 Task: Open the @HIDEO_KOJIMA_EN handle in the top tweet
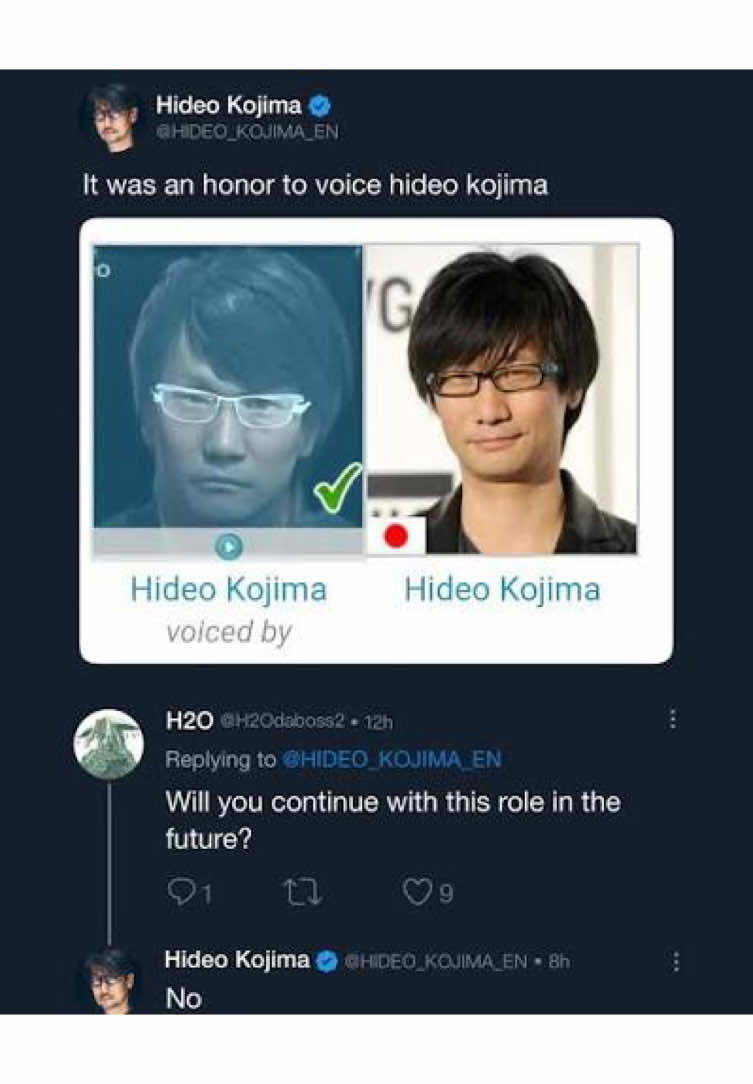click(x=248, y=131)
